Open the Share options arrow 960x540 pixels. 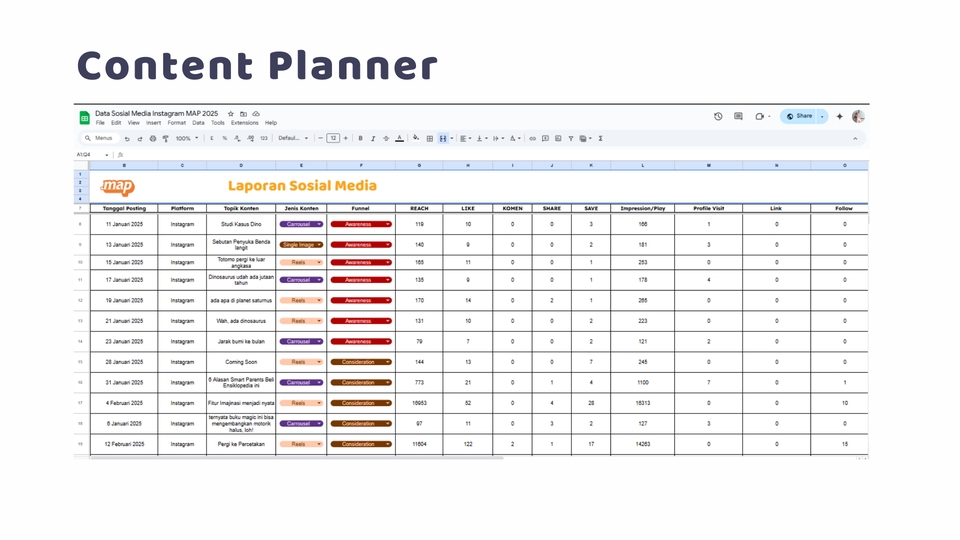[822, 116]
